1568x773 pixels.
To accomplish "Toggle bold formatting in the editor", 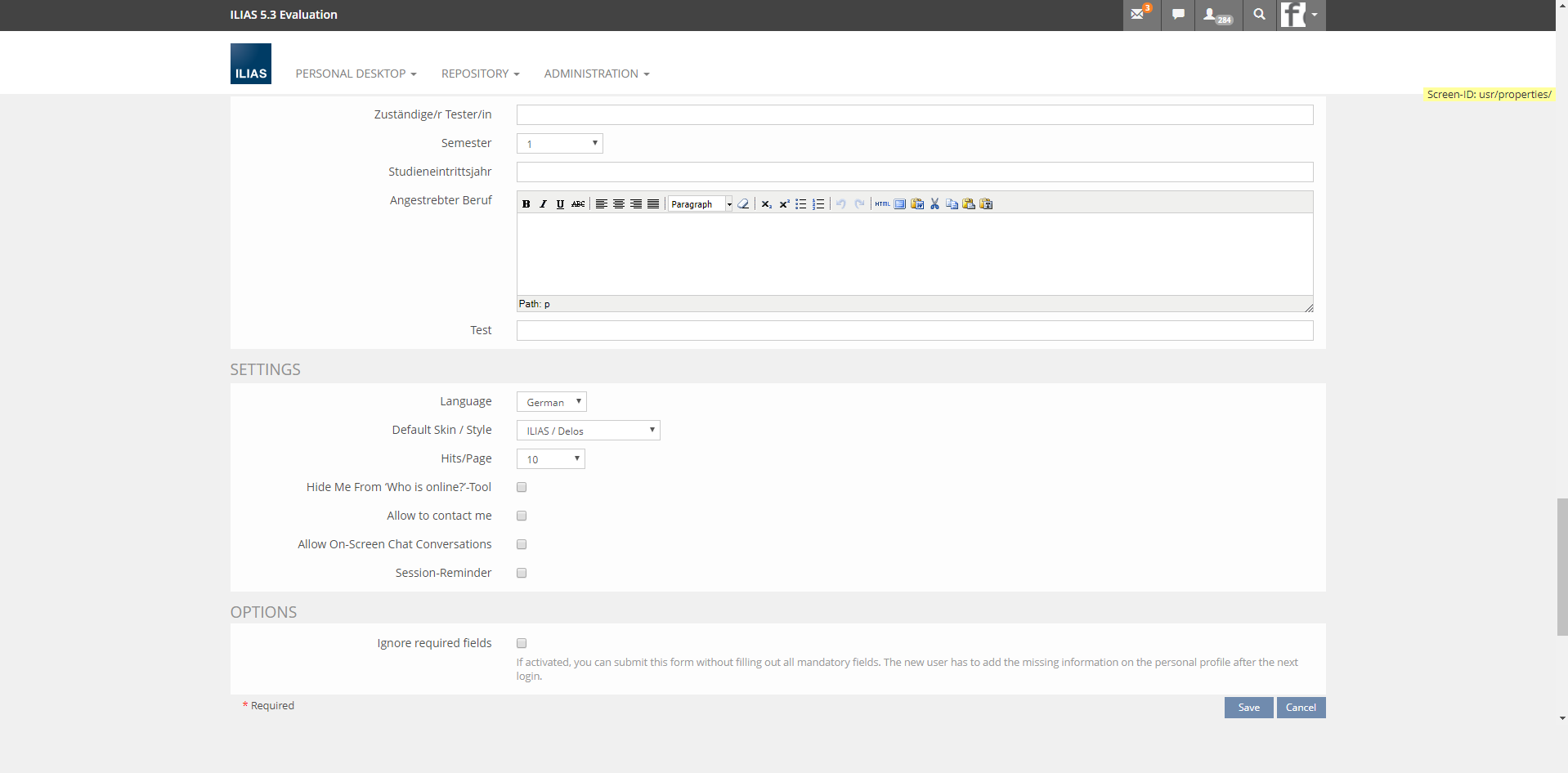I will pyautogui.click(x=526, y=204).
